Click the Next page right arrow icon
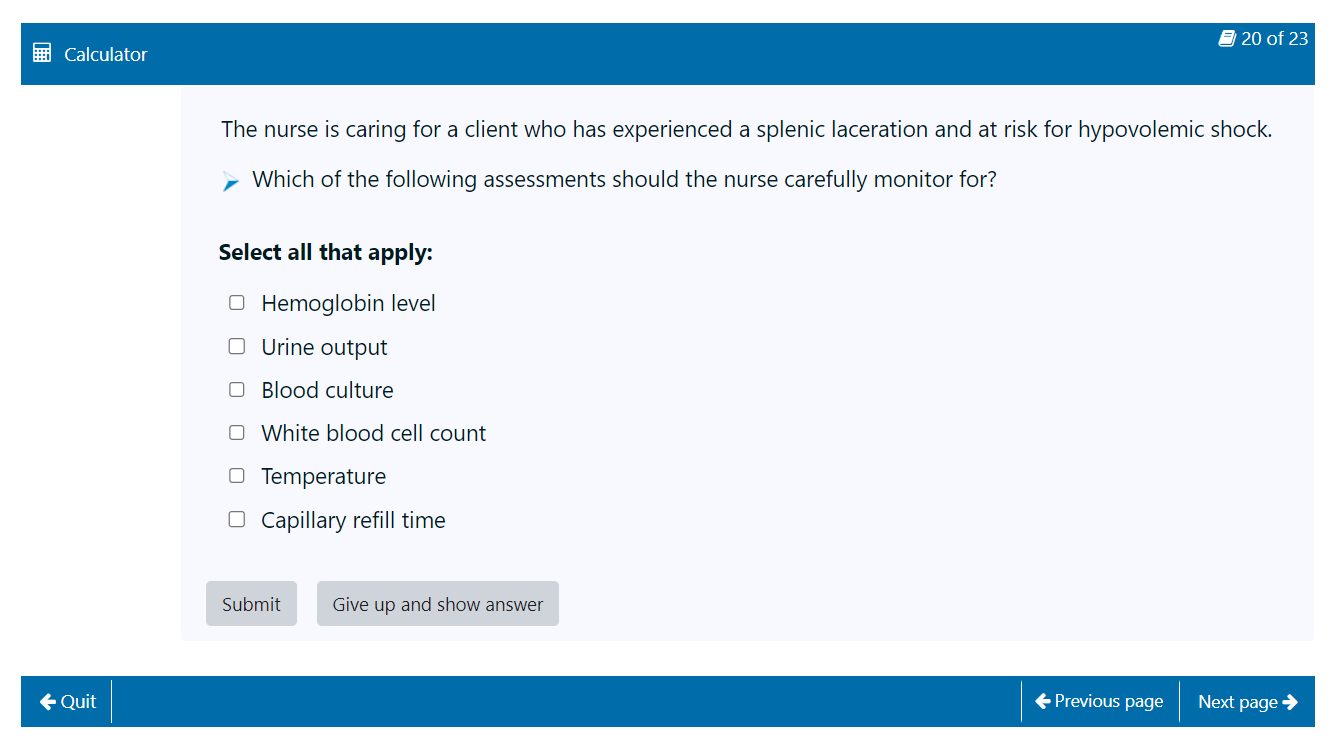The height and width of the screenshot is (747, 1337). (x=1290, y=702)
